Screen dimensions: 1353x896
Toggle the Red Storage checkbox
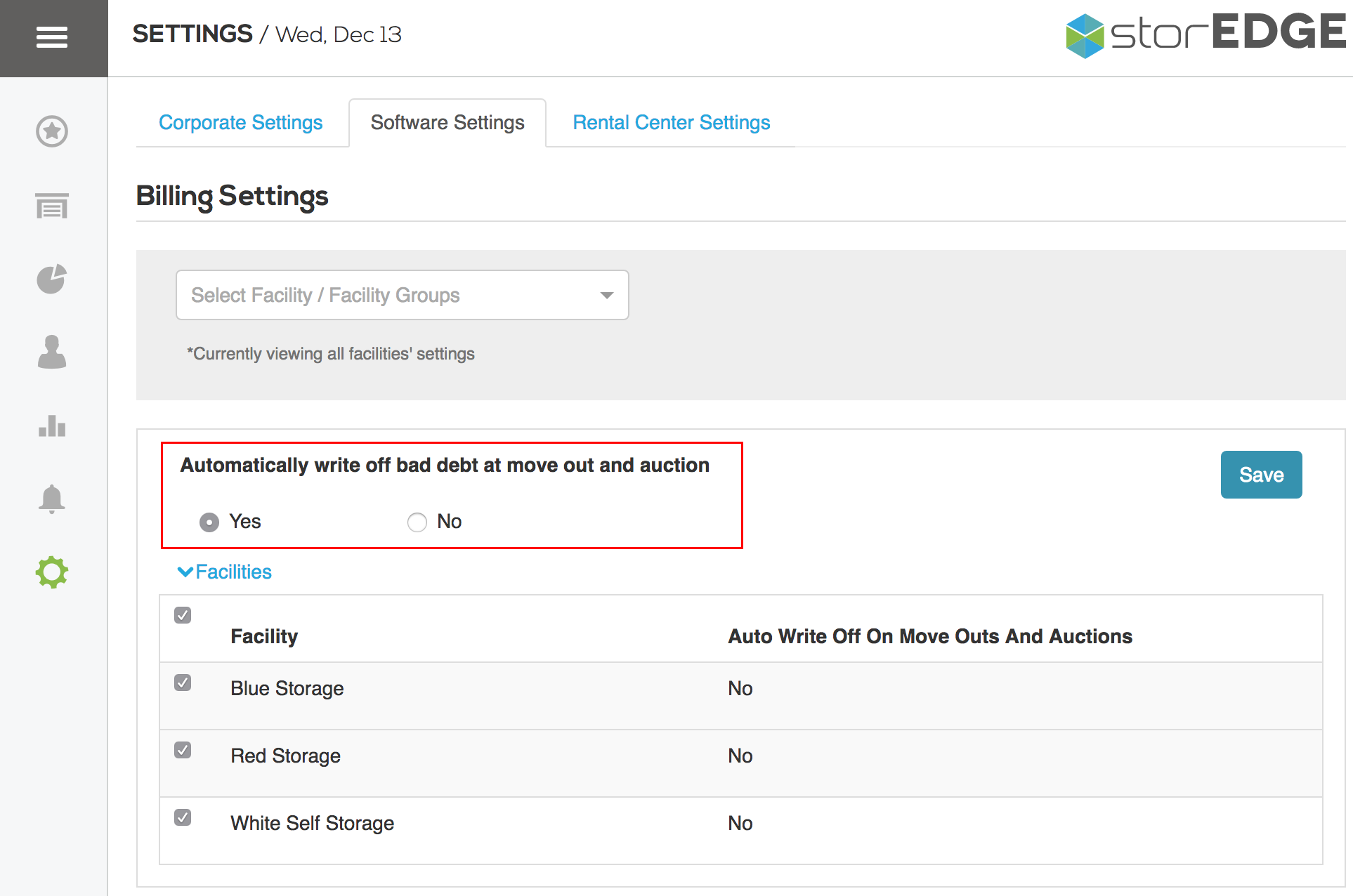coord(183,750)
